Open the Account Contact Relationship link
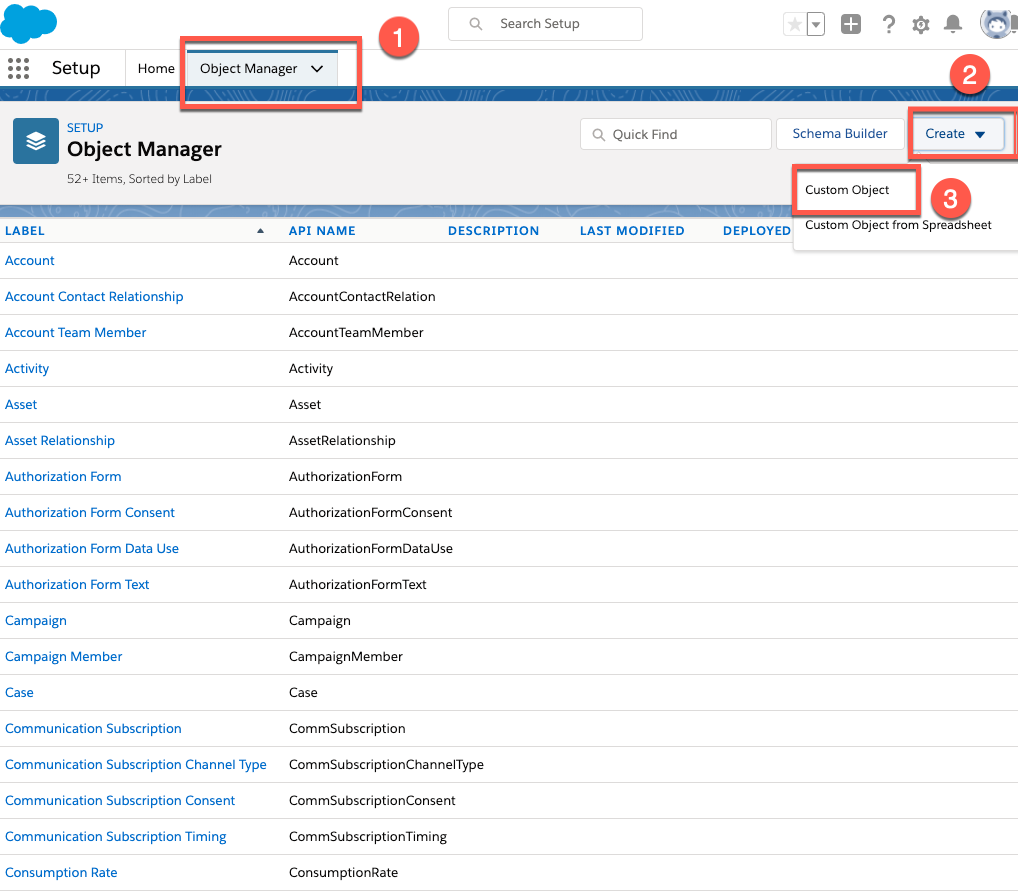The height and width of the screenshot is (893, 1018). [x=94, y=297]
